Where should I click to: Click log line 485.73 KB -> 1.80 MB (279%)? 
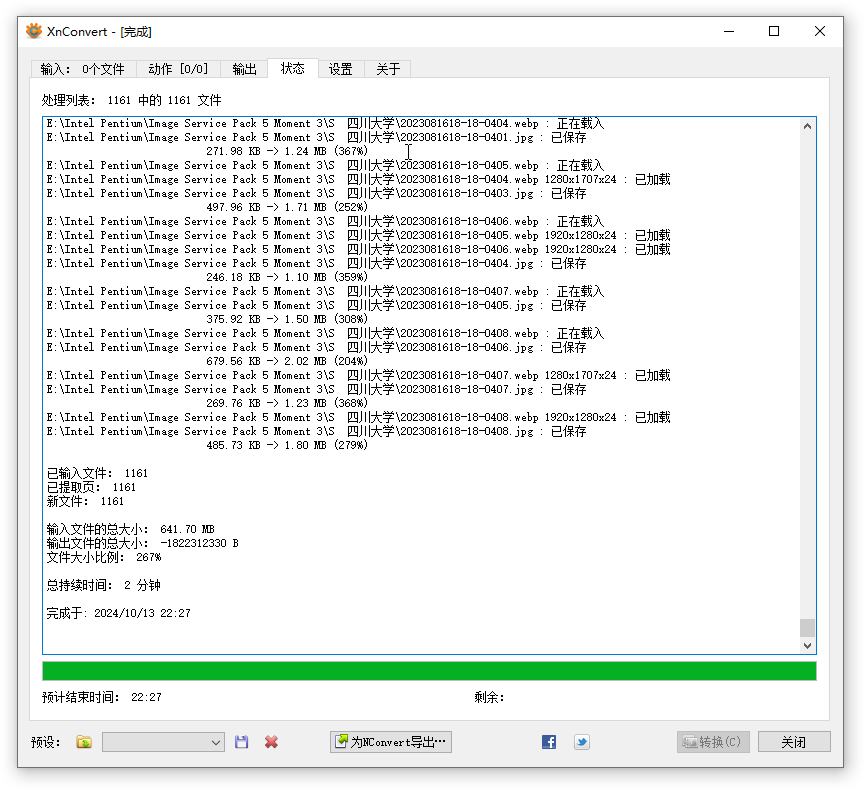[287, 445]
